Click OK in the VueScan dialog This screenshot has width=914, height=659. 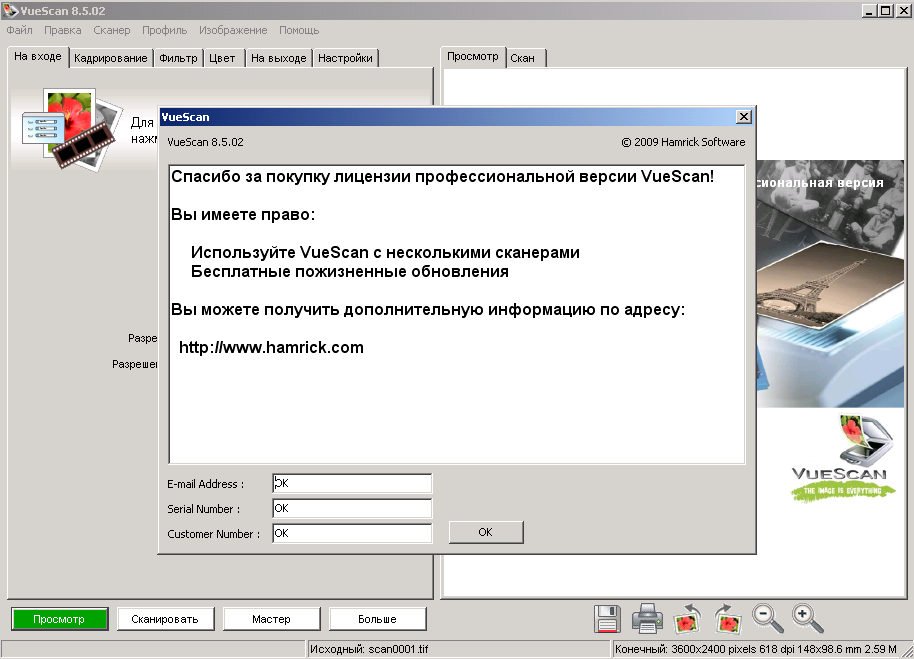486,532
